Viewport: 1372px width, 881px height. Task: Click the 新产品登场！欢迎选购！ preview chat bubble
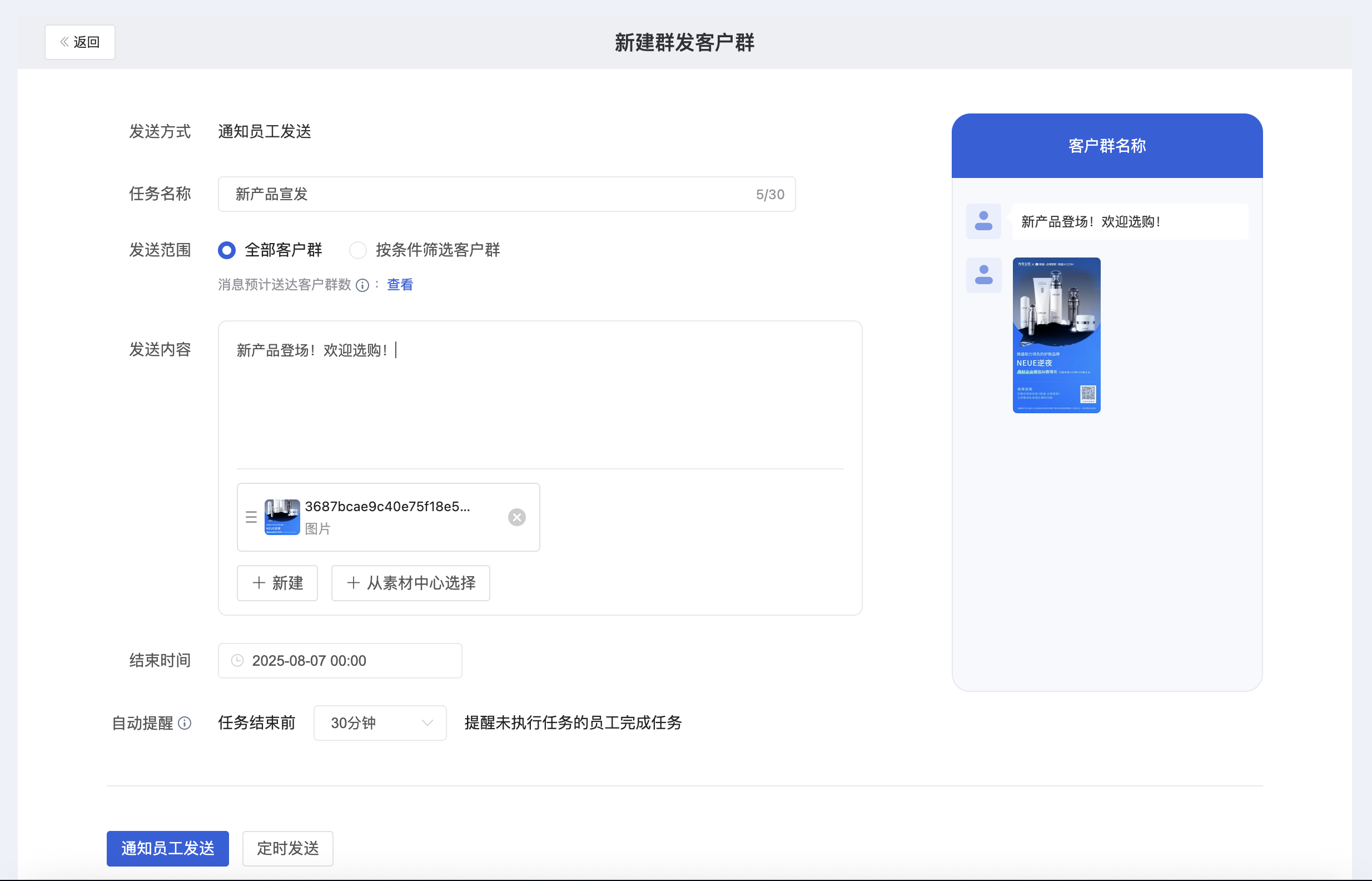pyautogui.click(x=1130, y=221)
